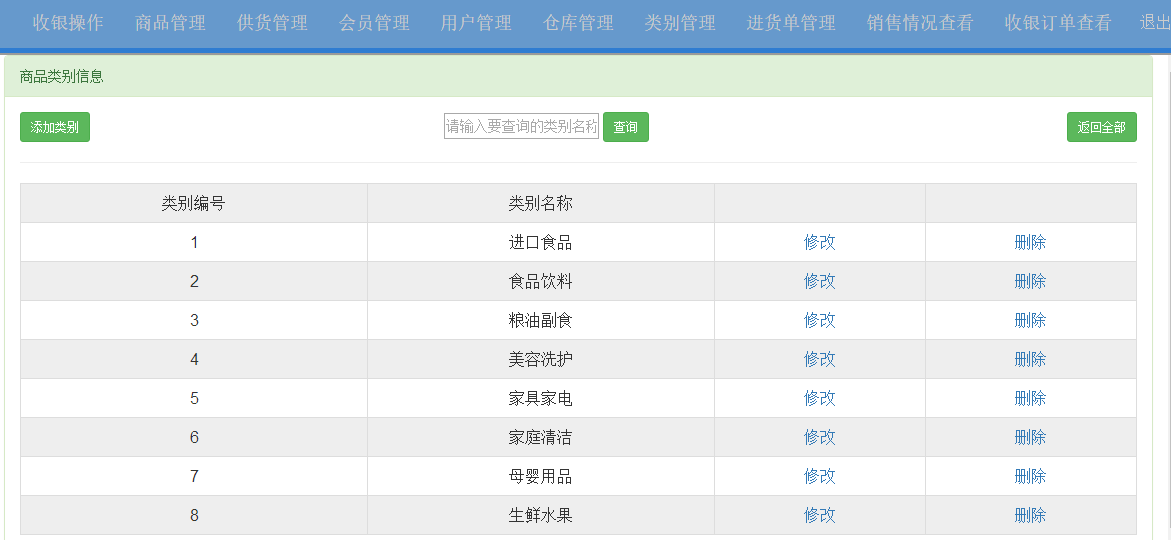
Task: Switch to 仓库管理 section
Action: (x=578, y=23)
